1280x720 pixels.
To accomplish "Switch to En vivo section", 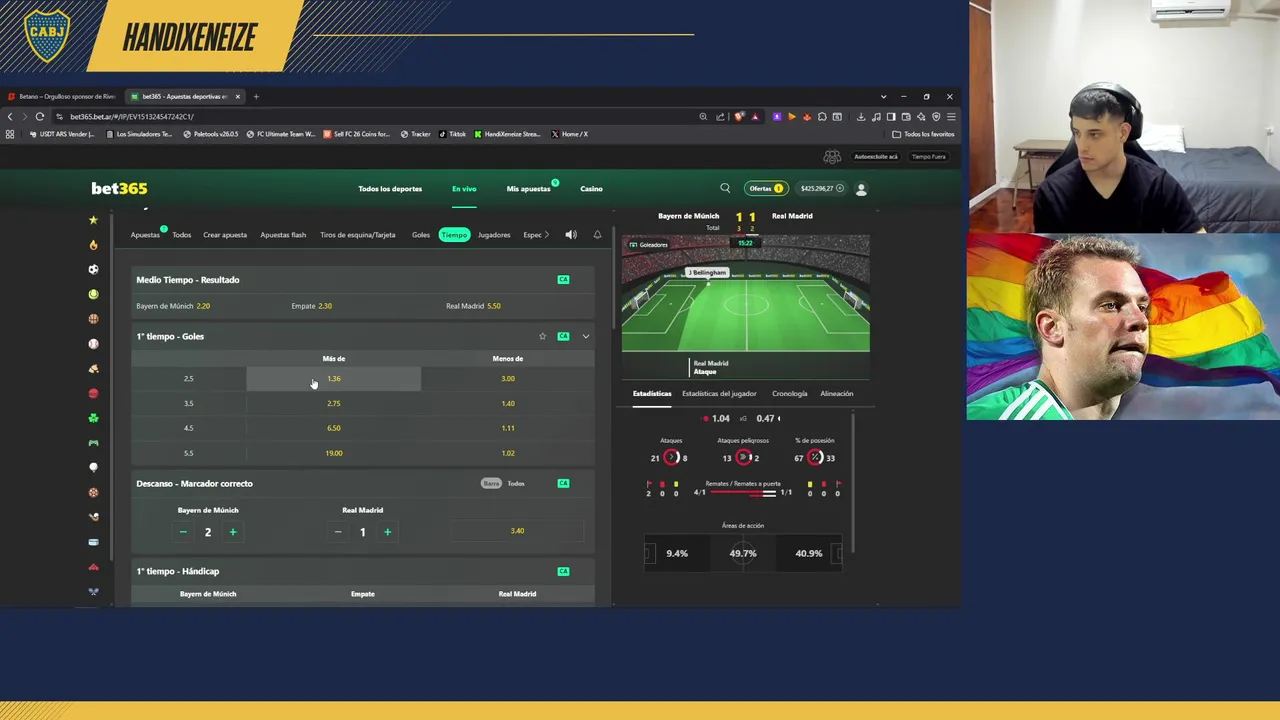I will click(x=464, y=189).
